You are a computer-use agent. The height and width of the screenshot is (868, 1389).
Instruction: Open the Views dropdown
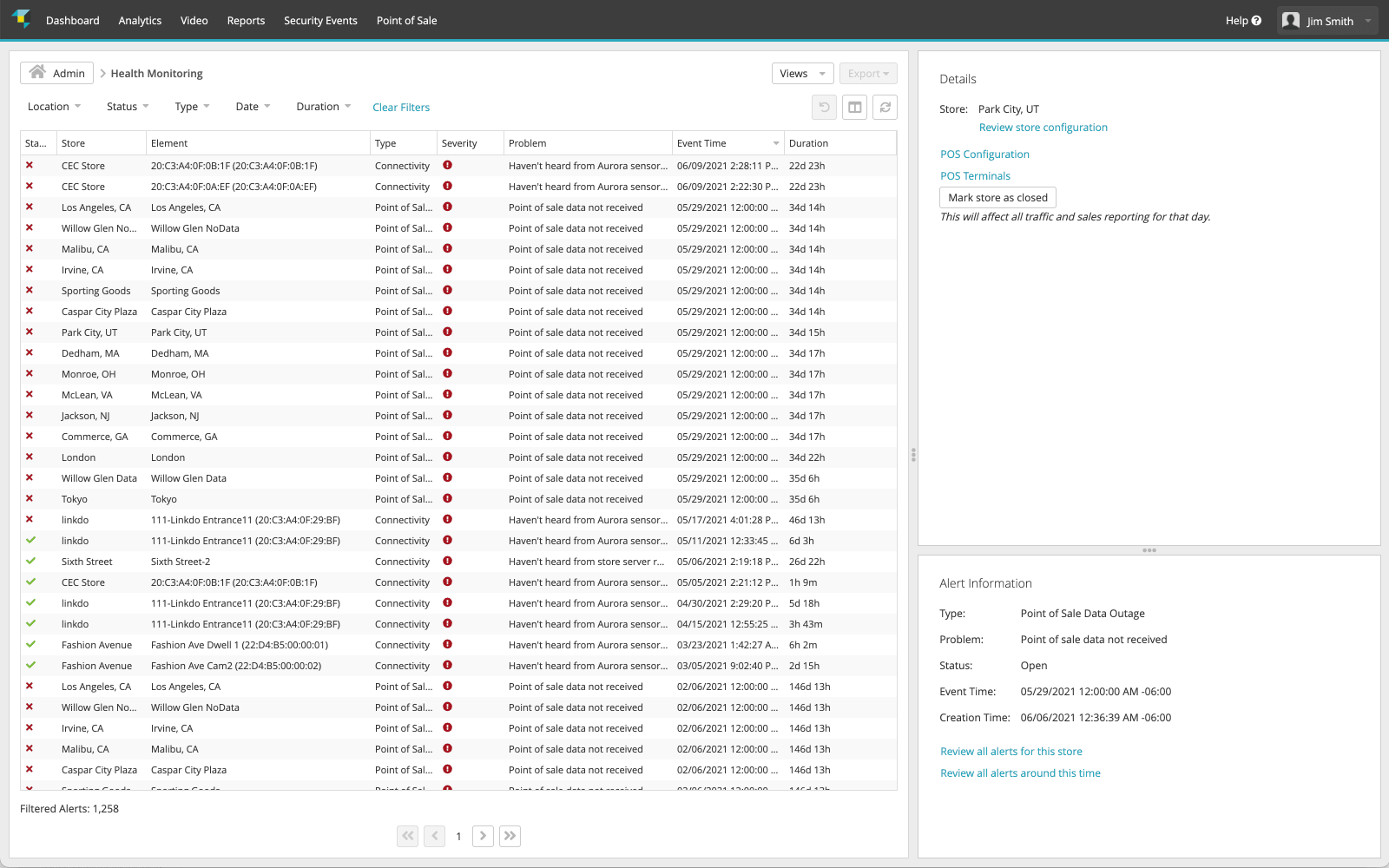coord(802,74)
